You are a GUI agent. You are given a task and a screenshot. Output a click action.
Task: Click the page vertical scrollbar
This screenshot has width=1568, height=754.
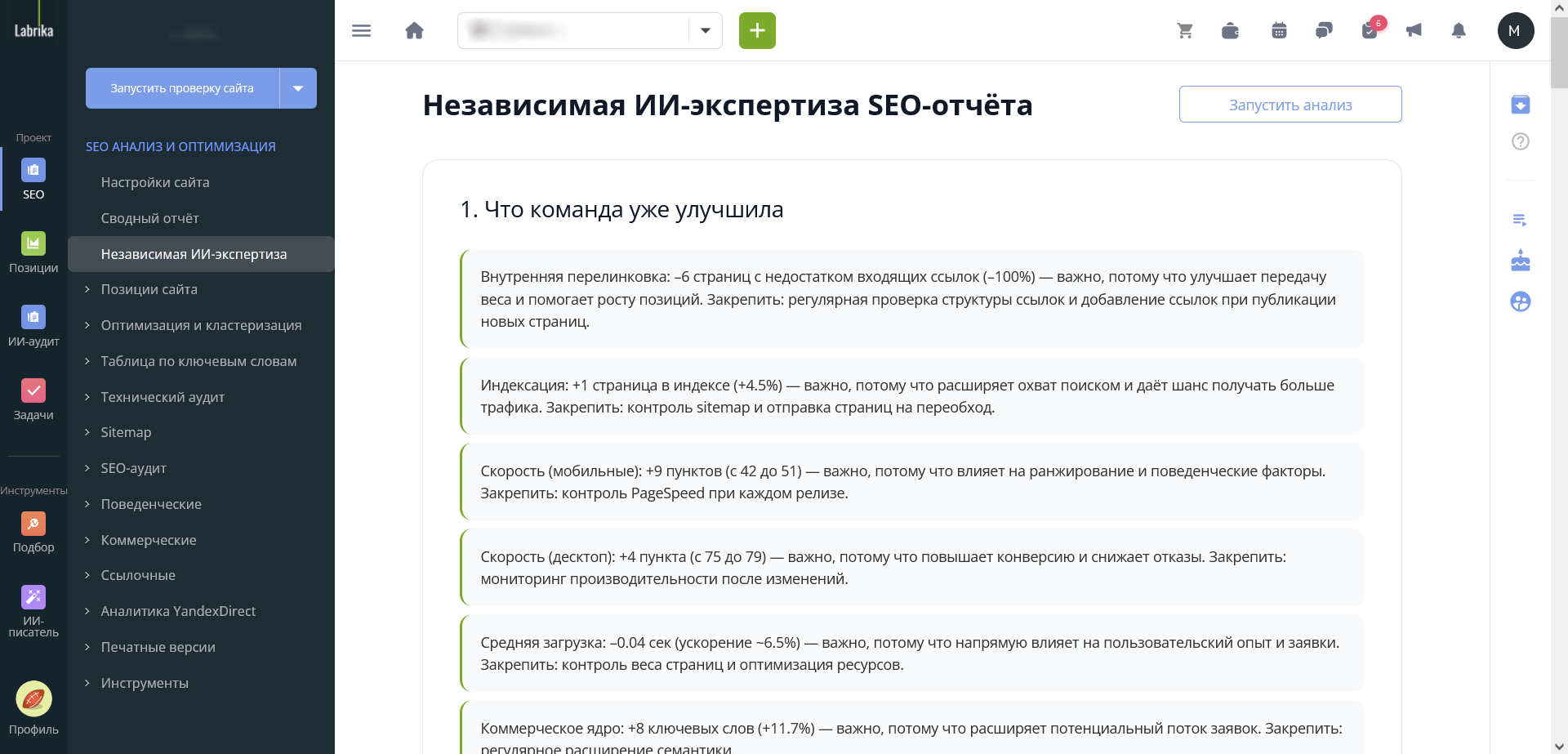1559,52
